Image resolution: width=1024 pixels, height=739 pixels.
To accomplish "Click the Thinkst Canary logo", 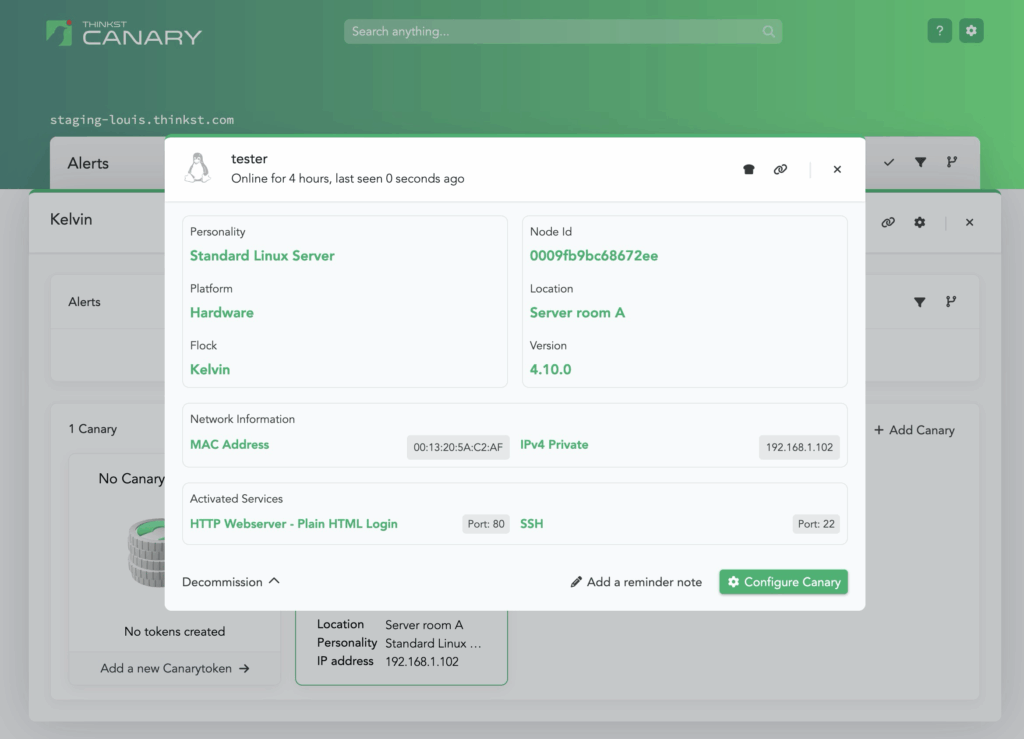I will coord(124,33).
